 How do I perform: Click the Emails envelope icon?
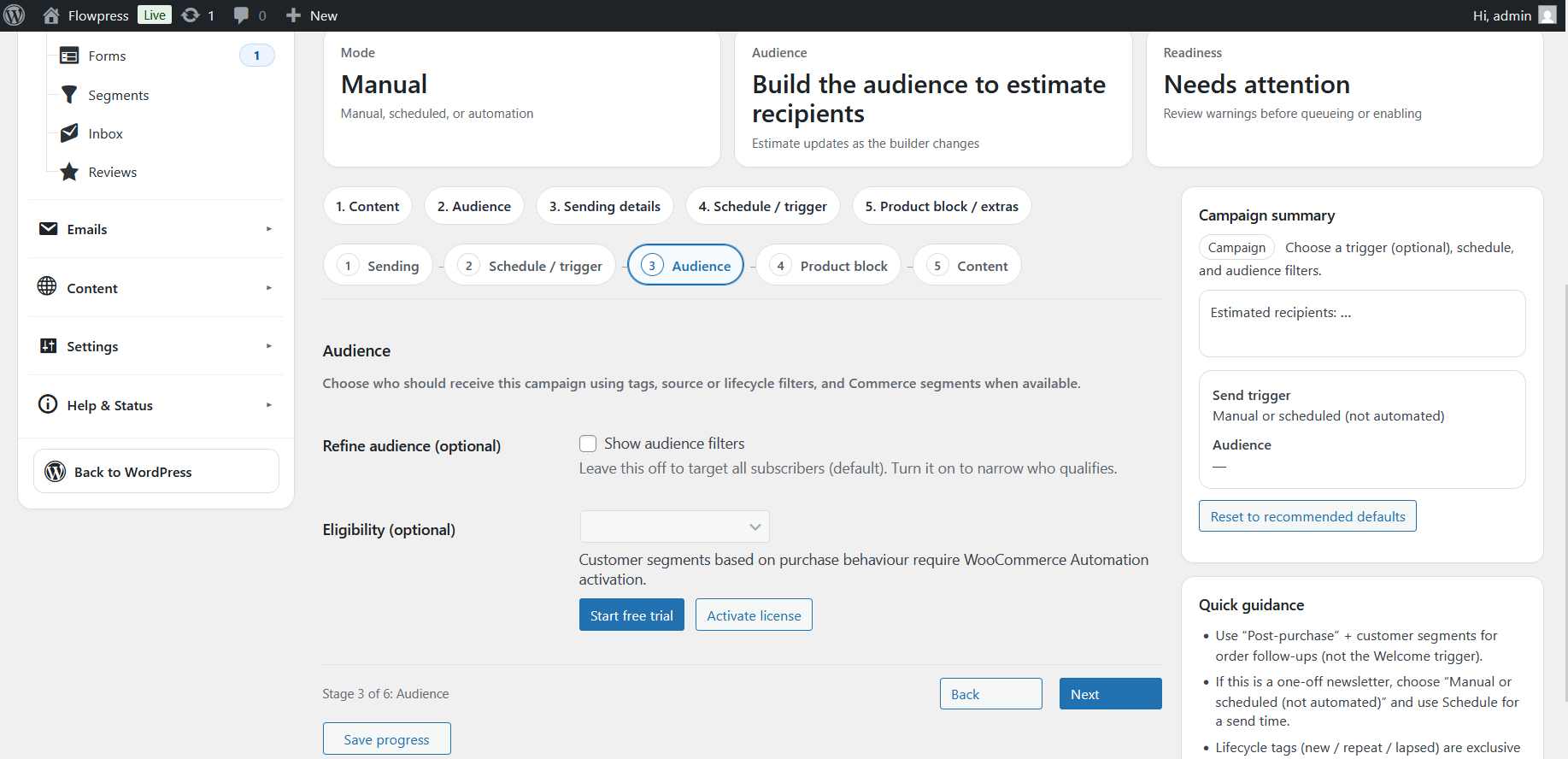point(49,229)
